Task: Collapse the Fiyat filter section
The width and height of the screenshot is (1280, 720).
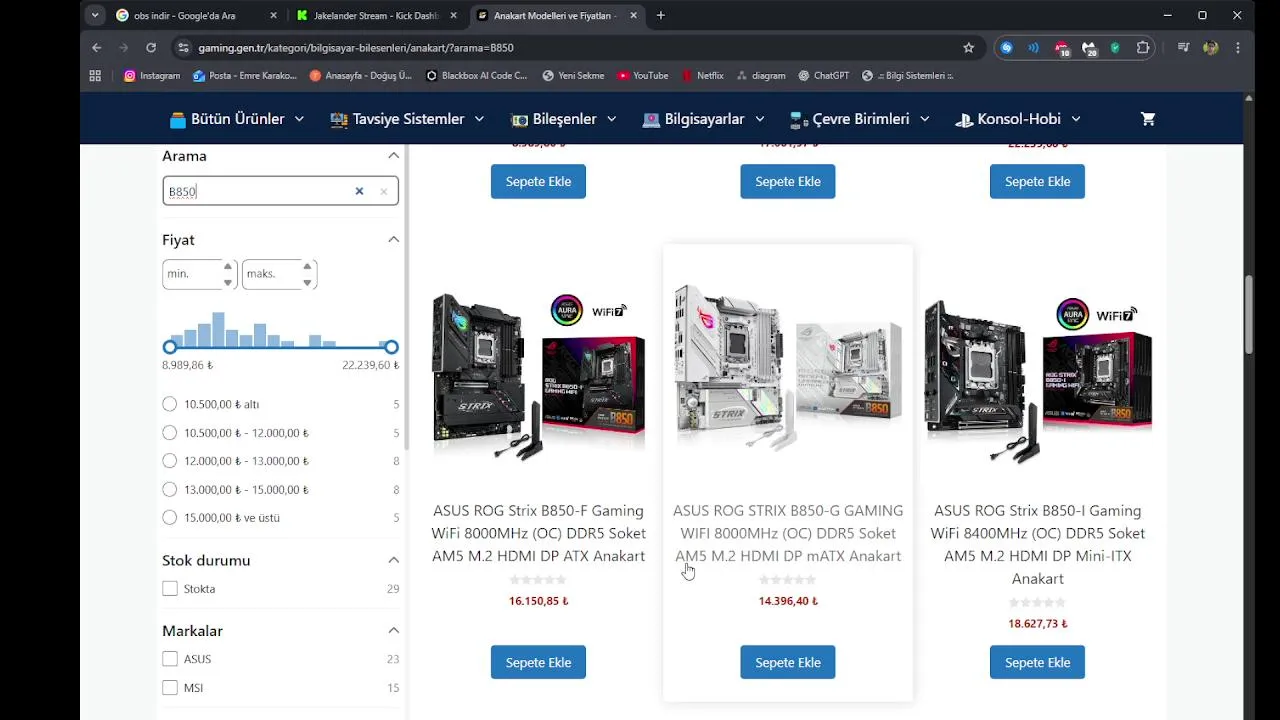Action: pyautogui.click(x=393, y=240)
